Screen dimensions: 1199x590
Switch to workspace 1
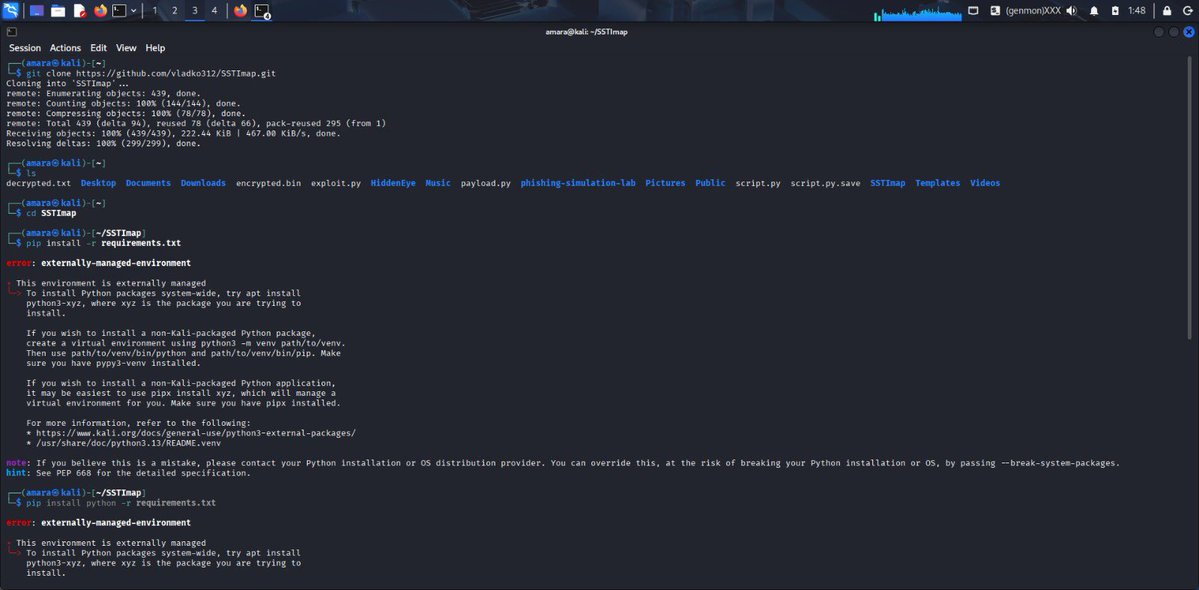[x=155, y=11]
